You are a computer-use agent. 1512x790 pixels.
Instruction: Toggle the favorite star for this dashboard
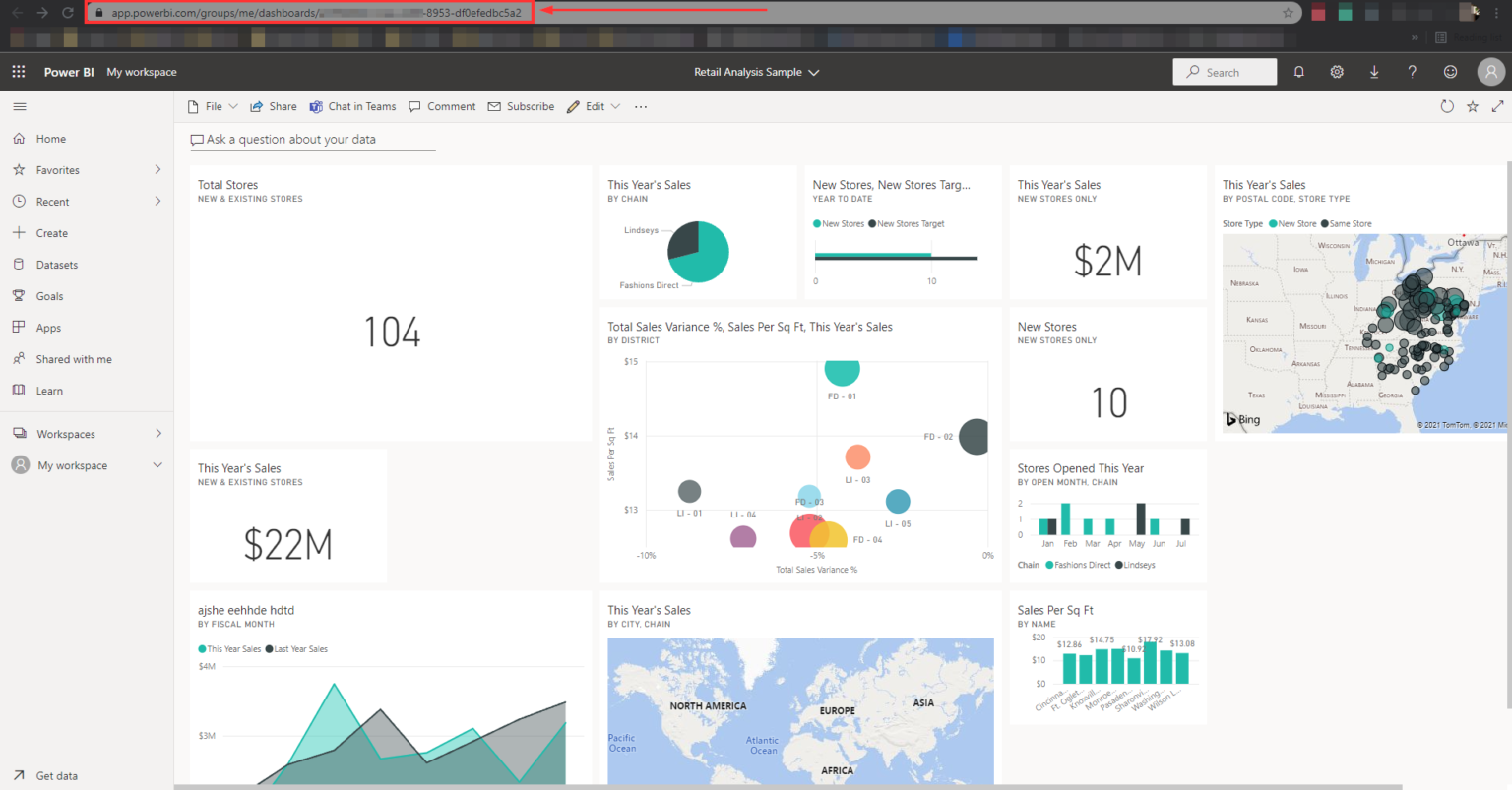(x=1472, y=106)
